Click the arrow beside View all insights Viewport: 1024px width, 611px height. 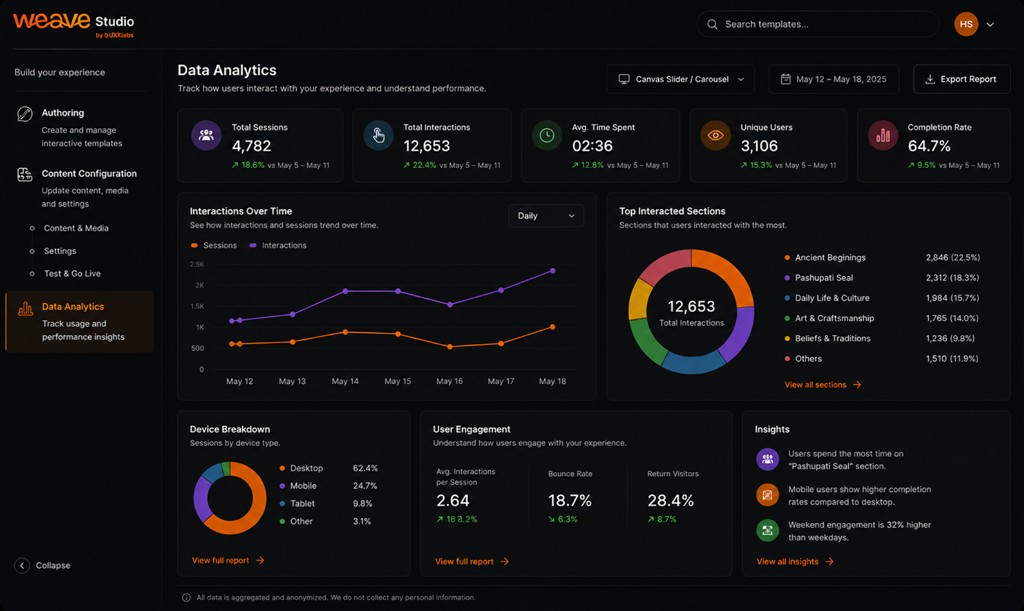point(829,561)
